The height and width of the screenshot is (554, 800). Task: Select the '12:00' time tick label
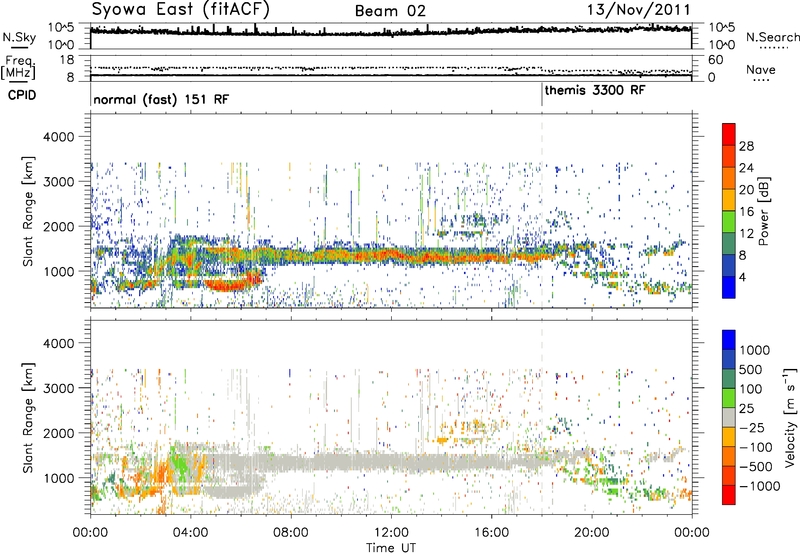pyautogui.click(x=391, y=533)
